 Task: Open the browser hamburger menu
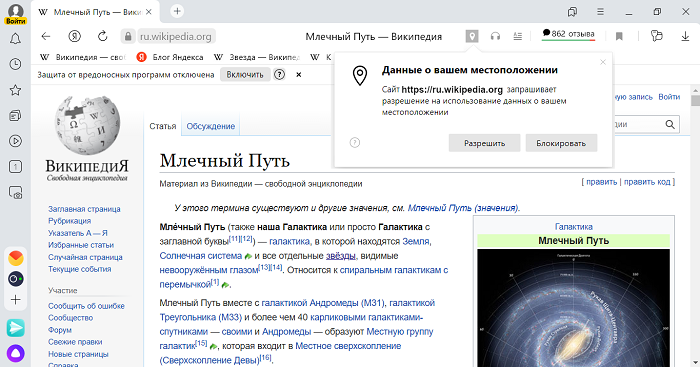(x=601, y=12)
